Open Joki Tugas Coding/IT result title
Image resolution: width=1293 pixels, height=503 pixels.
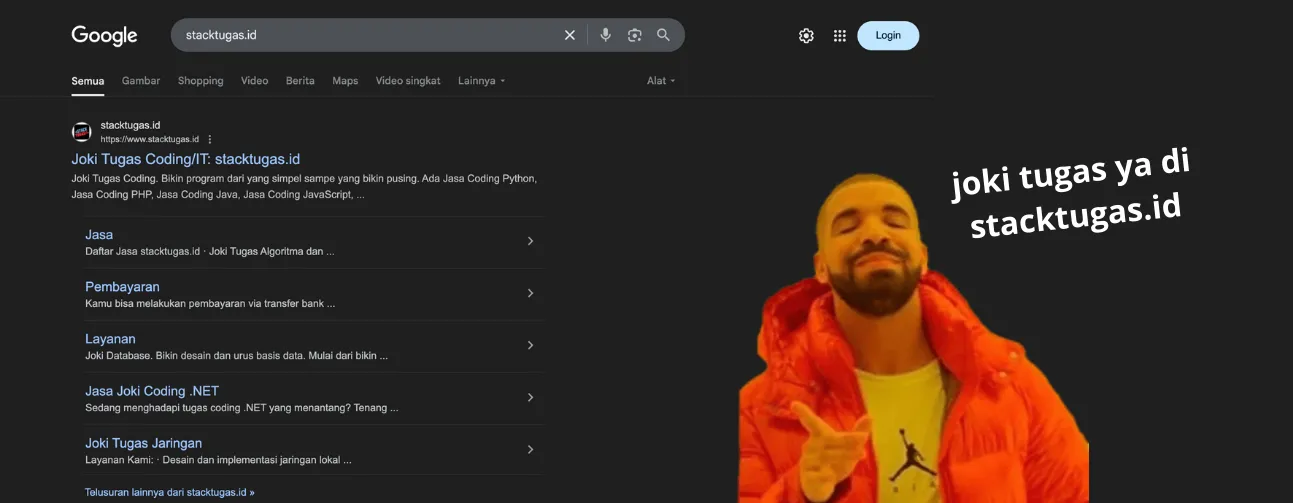tap(185, 159)
